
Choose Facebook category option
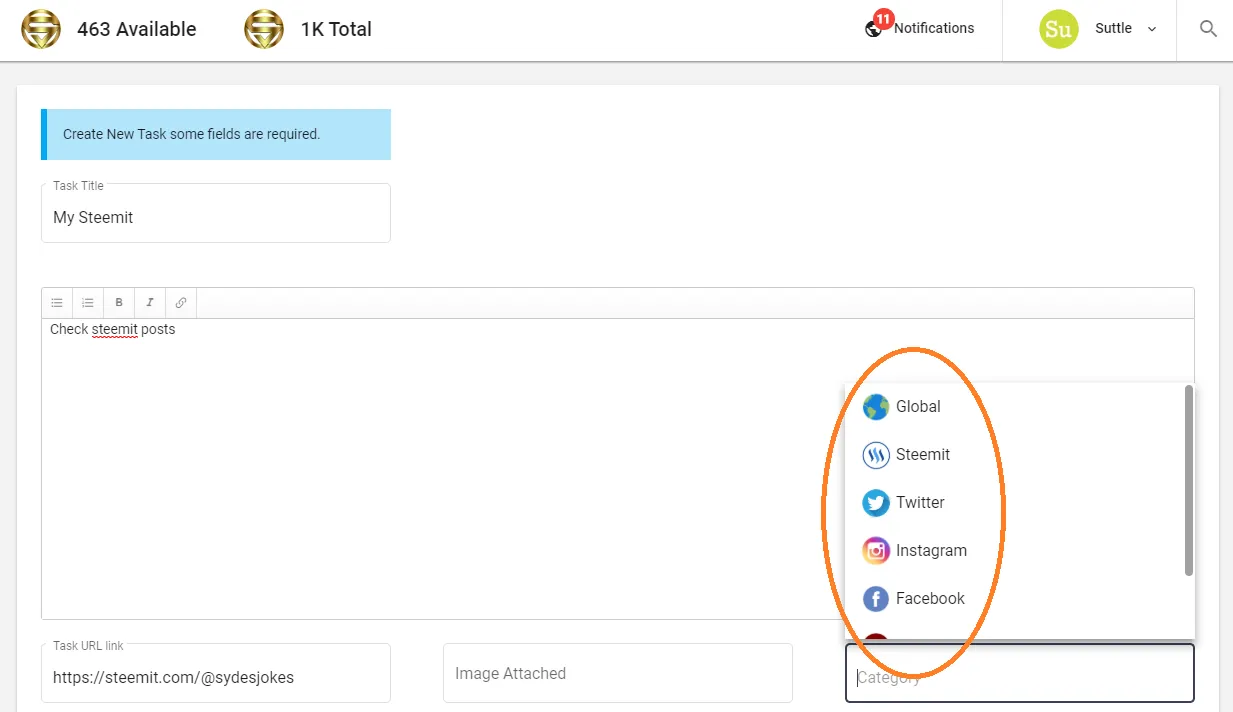coord(1014,599)
